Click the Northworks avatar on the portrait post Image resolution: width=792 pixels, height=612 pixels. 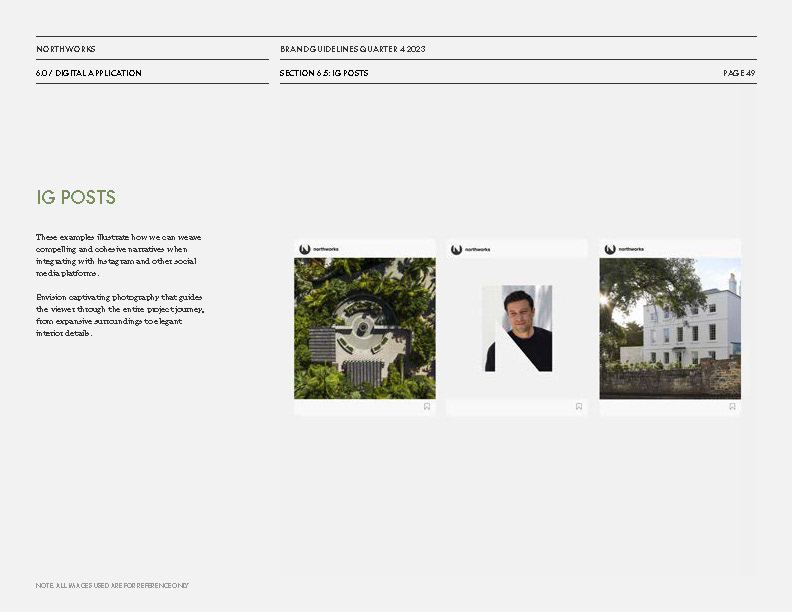click(x=457, y=249)
